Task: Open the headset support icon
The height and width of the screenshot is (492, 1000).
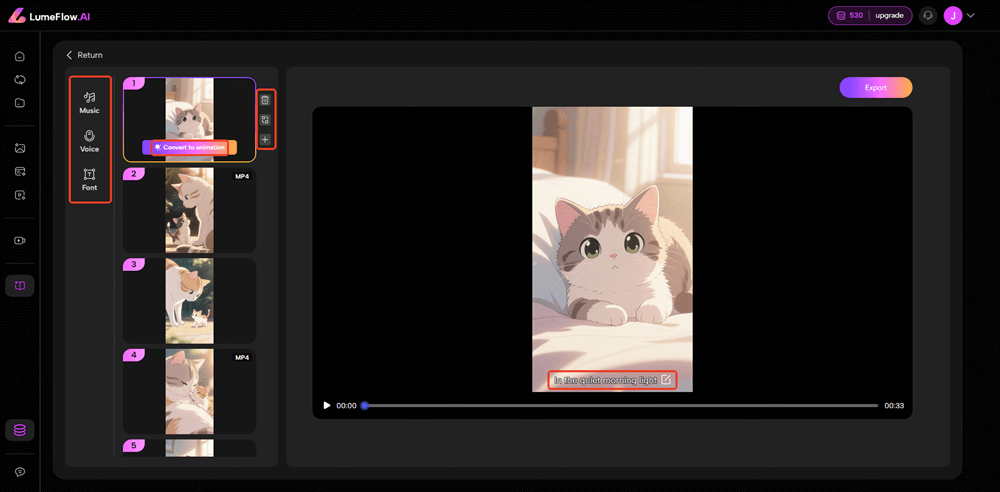Action: pos(928,16)
